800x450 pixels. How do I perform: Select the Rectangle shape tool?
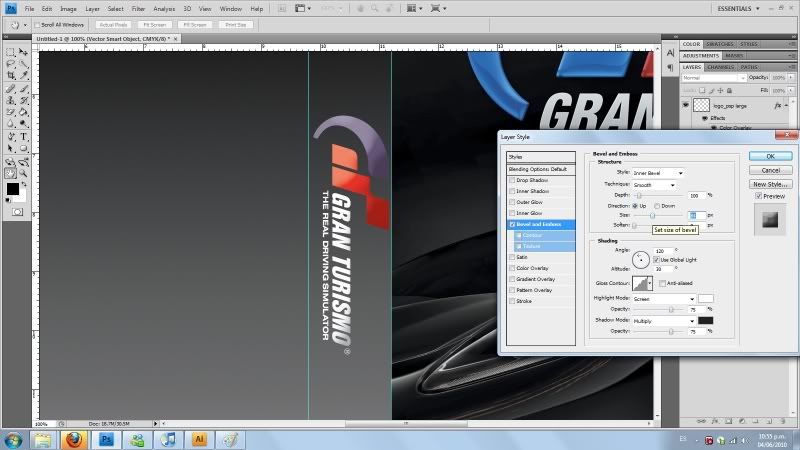tap(23, 148)
